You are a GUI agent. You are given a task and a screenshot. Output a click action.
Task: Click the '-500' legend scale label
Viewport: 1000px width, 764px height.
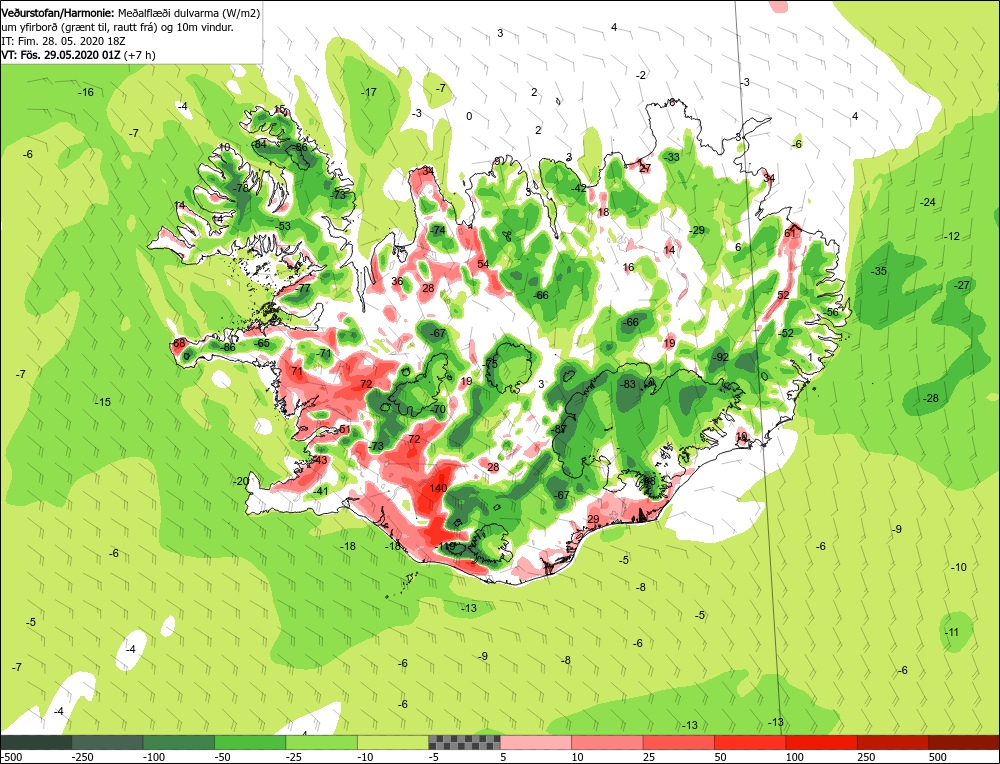click(11, 757)
